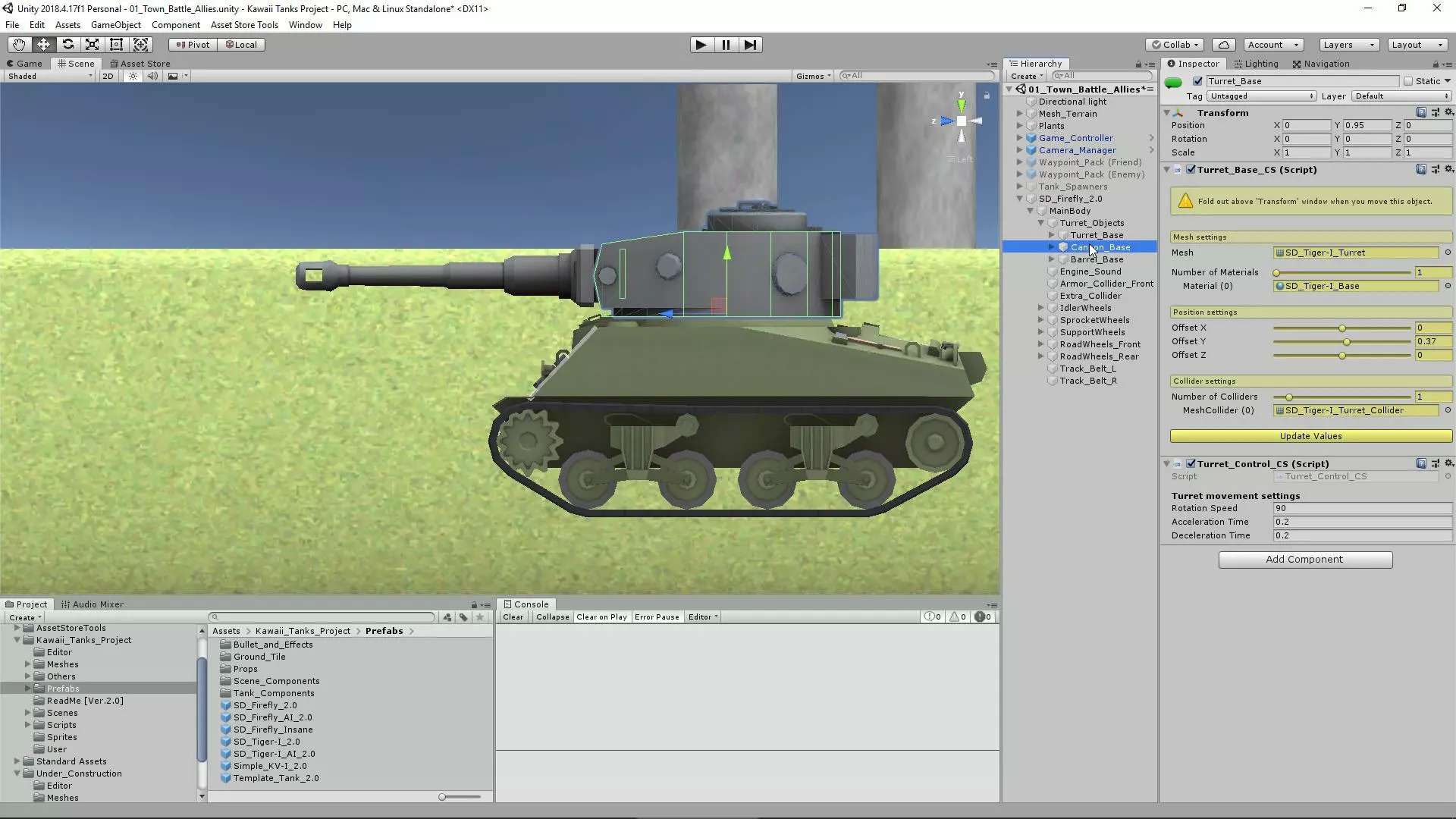The height and width of the screenshot is (819, 1456).
Task: Click the Update Values button
Action: point(1310,436)
